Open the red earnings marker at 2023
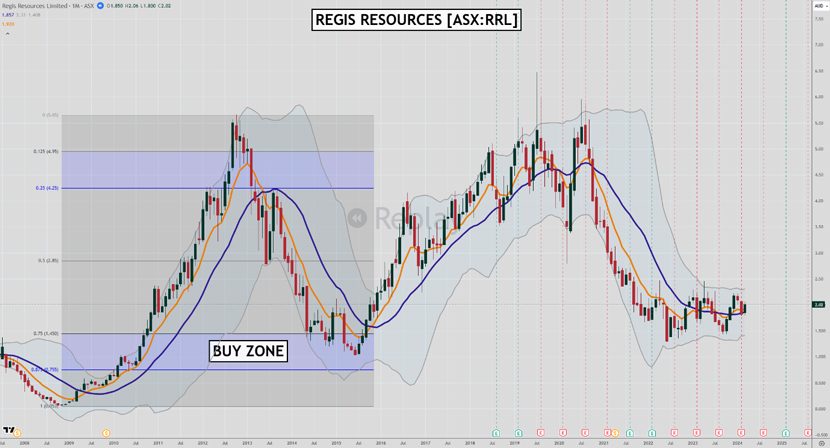This screenshot has height=448, width=830. click(696, 433)
